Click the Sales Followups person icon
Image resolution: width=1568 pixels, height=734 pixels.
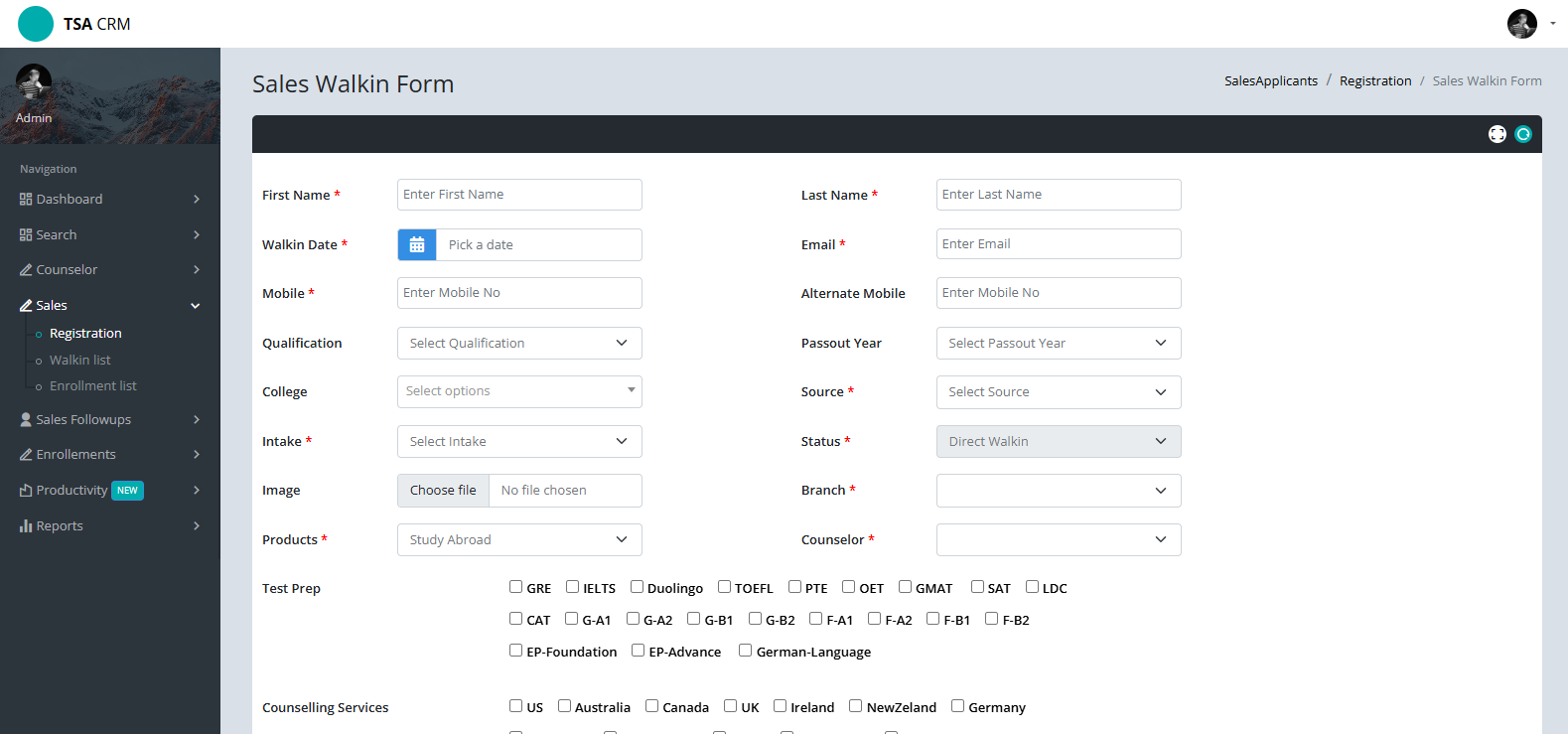tap(26, 420)
